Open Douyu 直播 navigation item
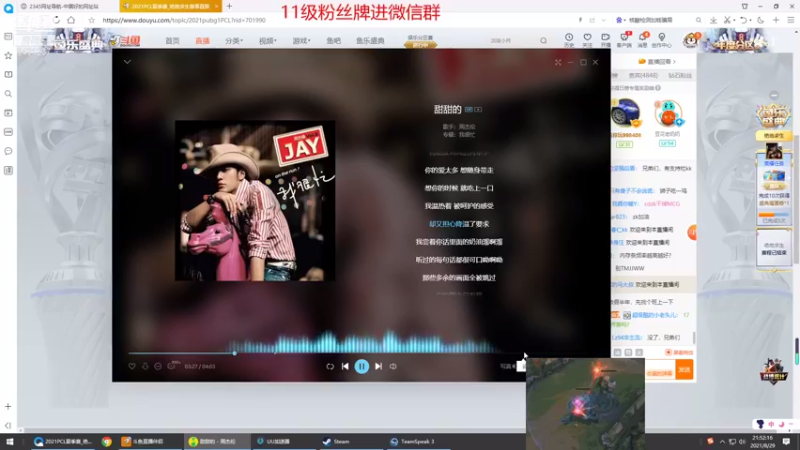The height and width of the screenshot is (450, 800). (x=203, y=41)
